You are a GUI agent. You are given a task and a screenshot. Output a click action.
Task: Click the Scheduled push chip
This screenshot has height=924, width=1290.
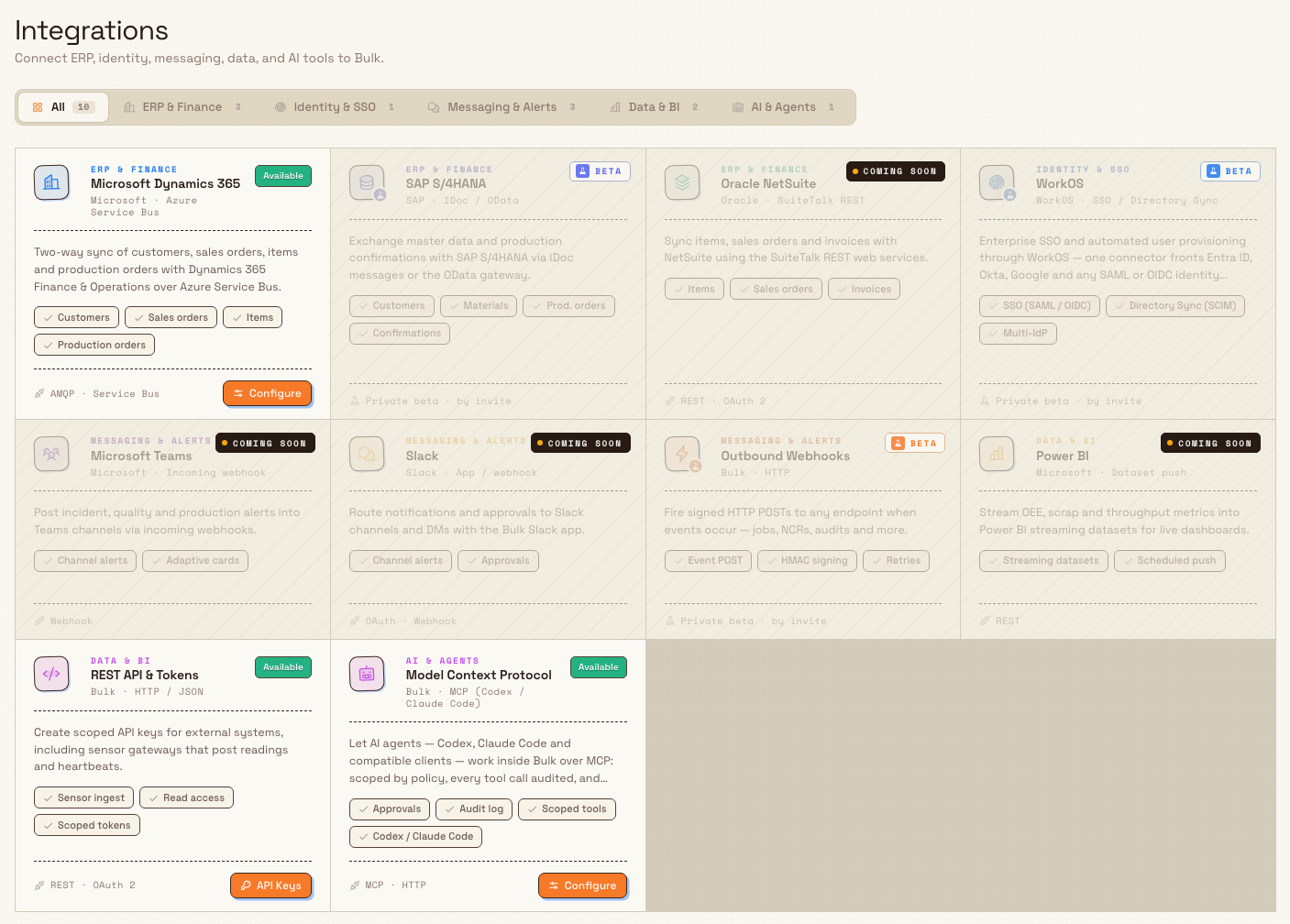pyautogui.click(x=1170, y=561)
